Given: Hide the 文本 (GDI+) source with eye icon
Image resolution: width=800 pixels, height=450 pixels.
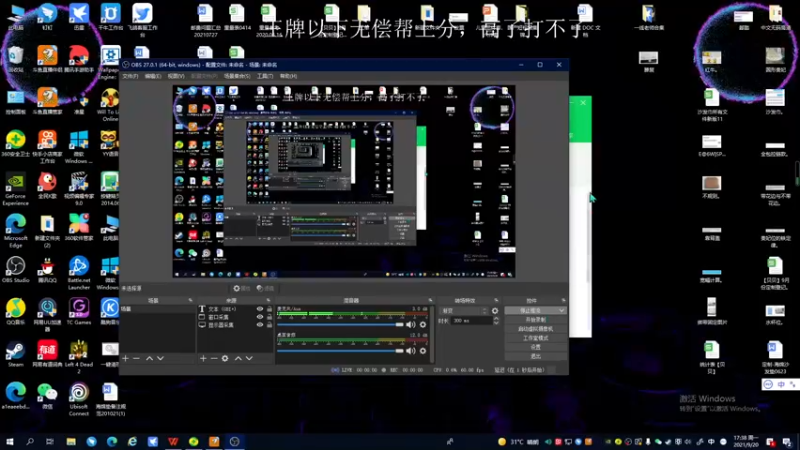Looking at the screenshot, I should (x=260, y=309).
